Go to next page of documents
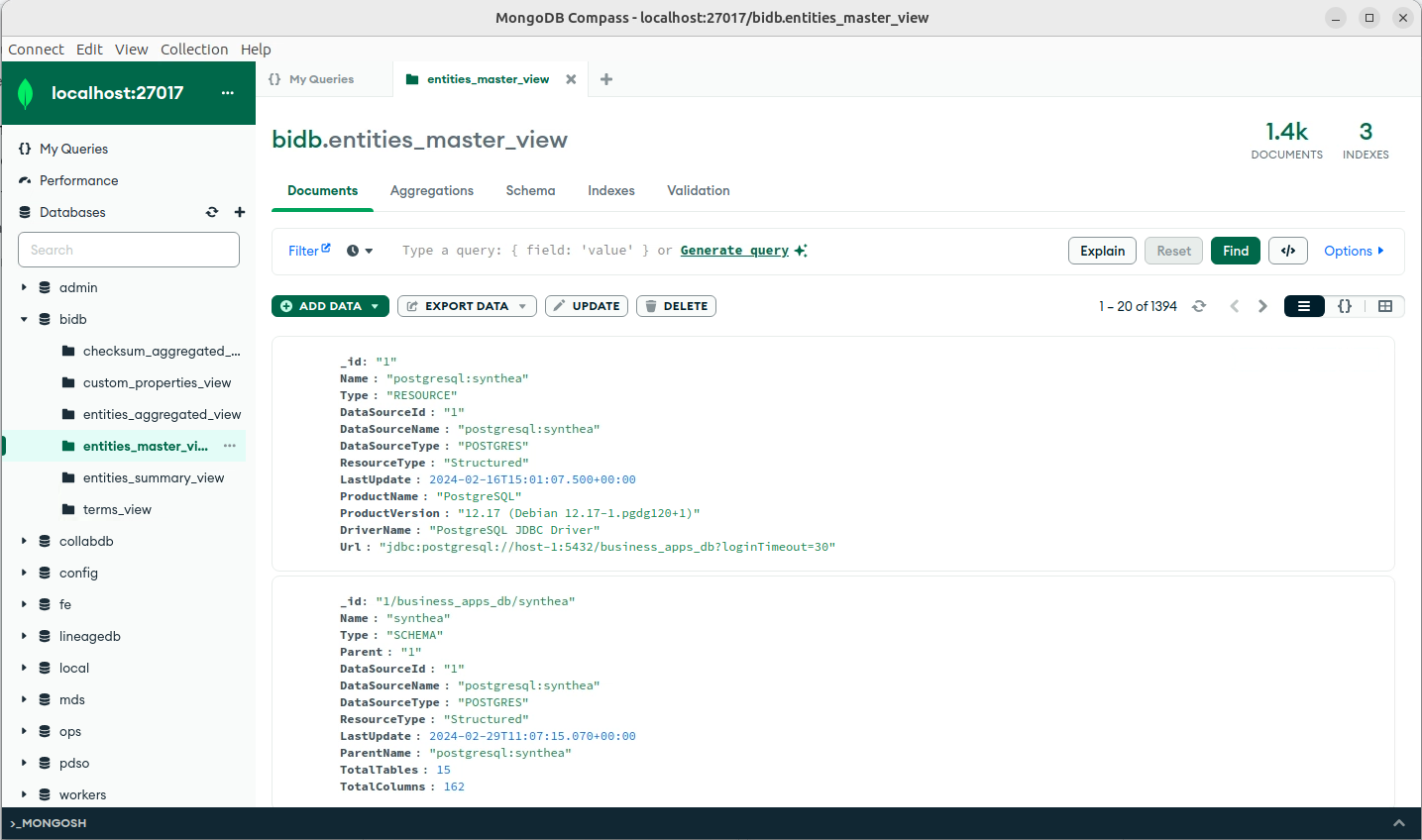This screenshot has height=840, width=1422. pos(1262,306)
